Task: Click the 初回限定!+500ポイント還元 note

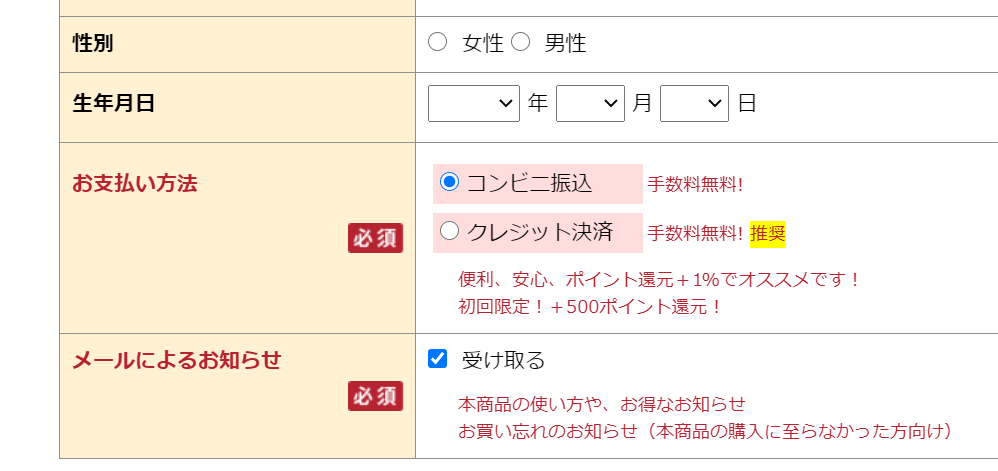Action: point(590,307)
